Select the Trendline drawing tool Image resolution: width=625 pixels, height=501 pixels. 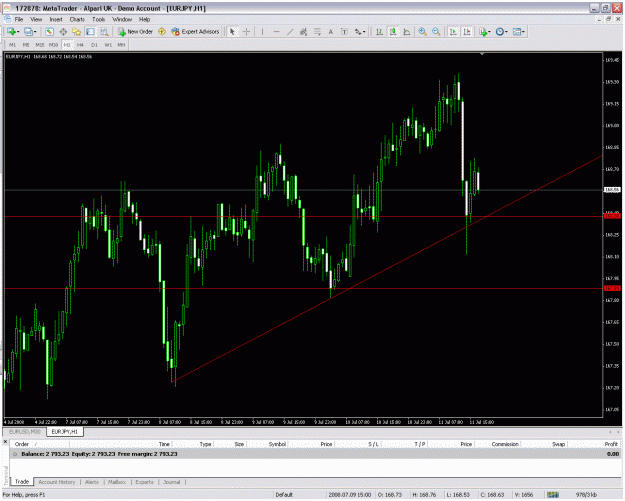(x=290, y=32)
